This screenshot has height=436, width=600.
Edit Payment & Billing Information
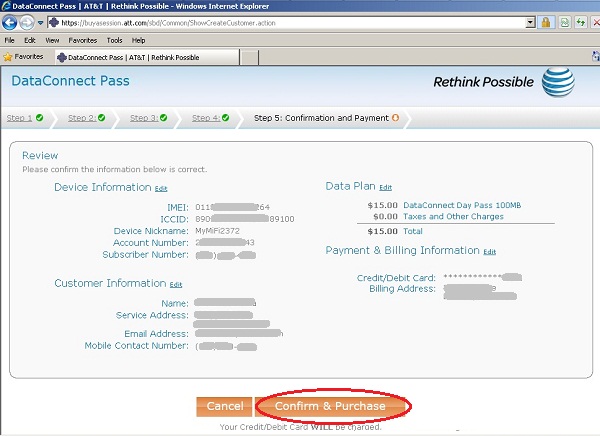coord(489,251)
